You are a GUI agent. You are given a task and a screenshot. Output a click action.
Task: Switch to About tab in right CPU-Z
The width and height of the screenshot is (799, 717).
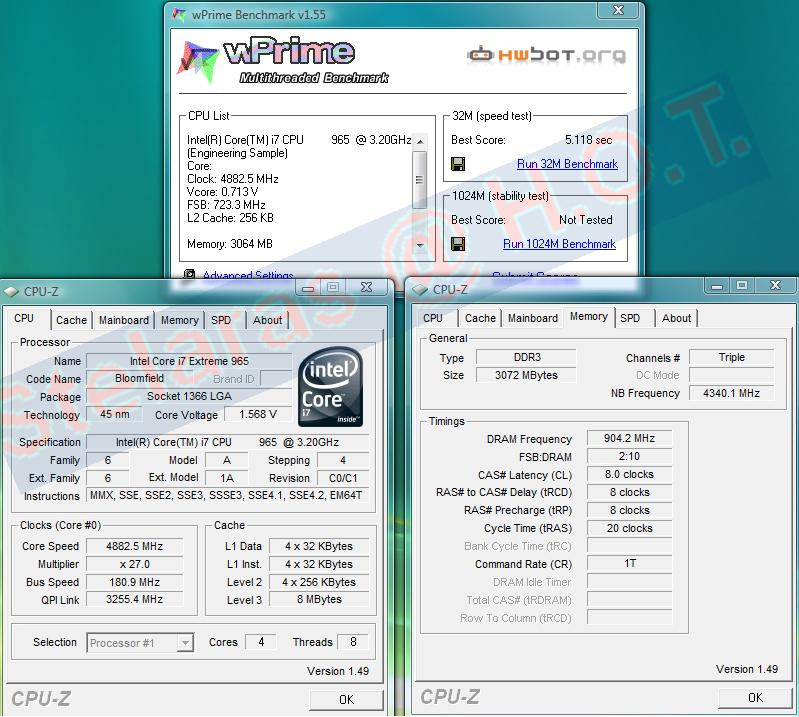676,318
